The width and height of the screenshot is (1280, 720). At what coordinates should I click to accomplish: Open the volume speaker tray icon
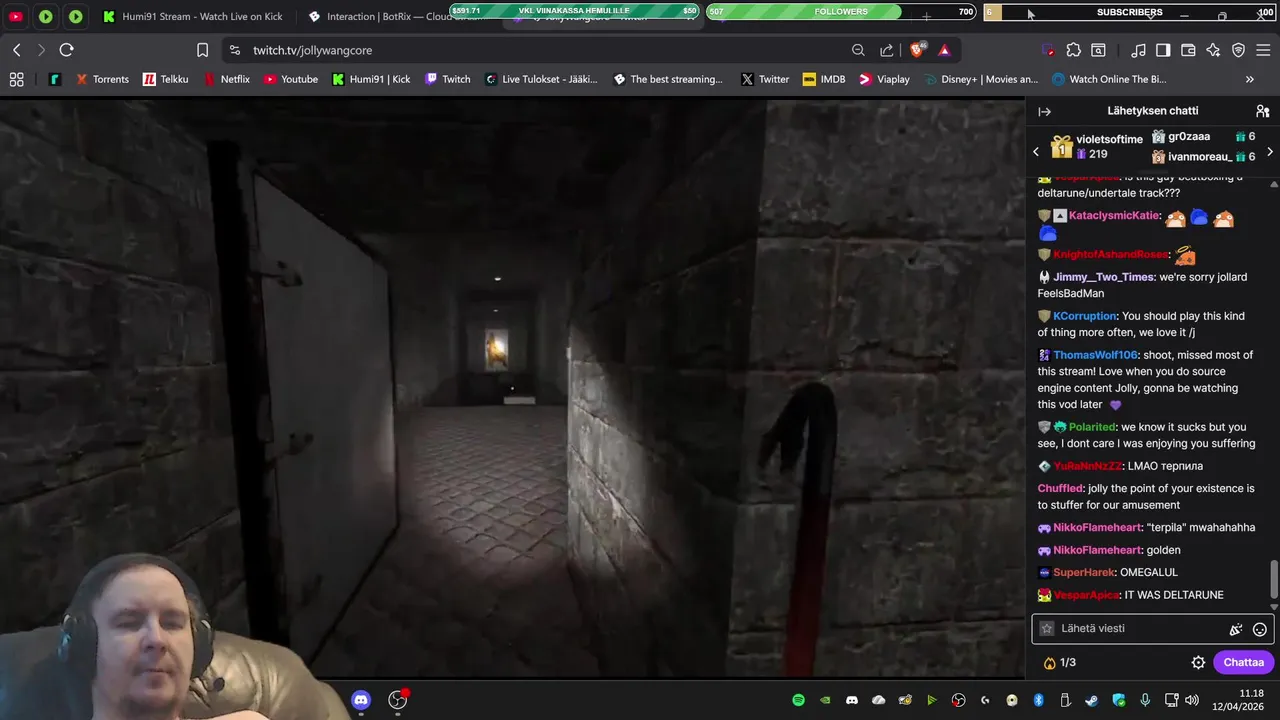tap(1194, 700)
